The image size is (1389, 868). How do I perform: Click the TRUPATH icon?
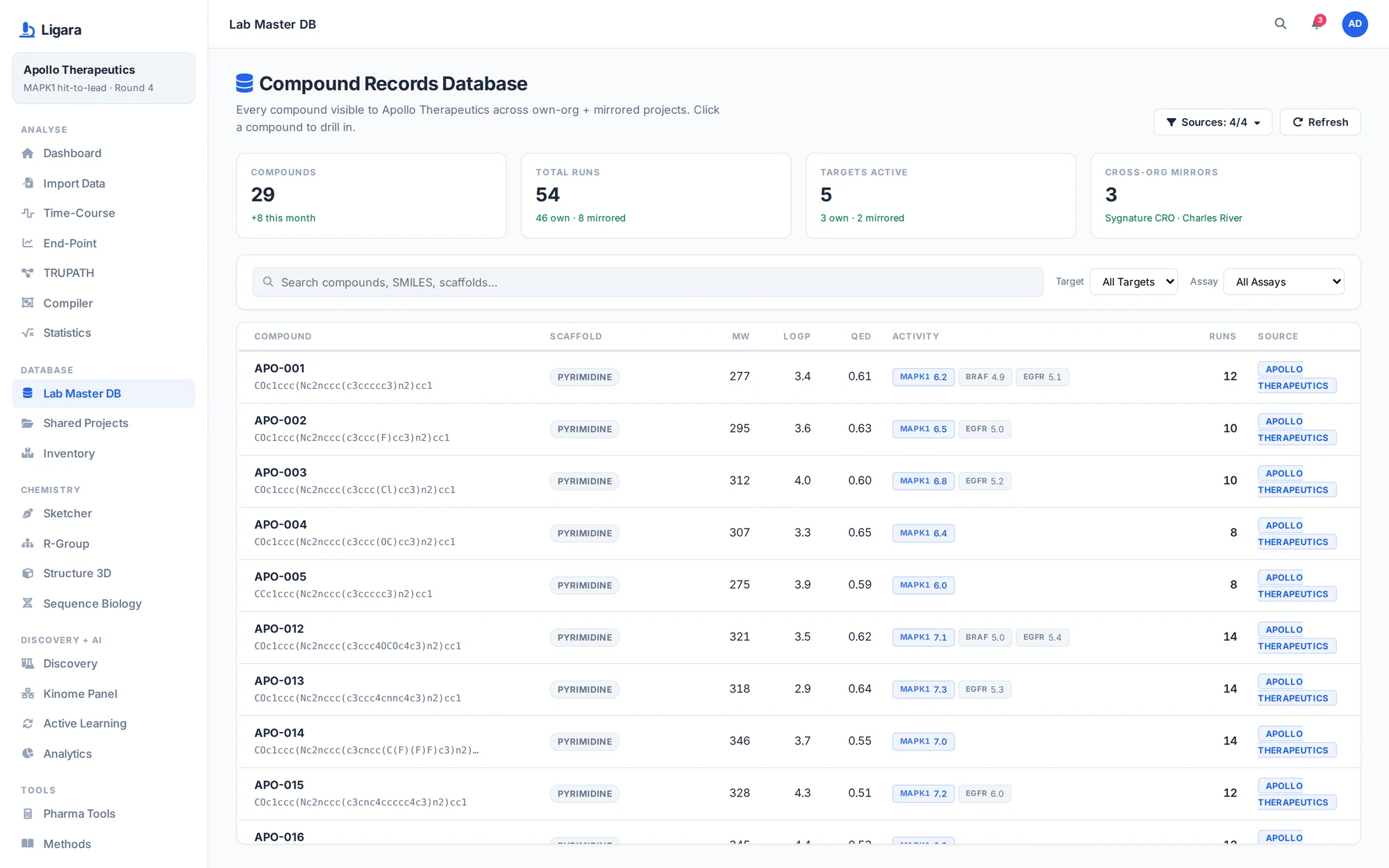(x=28, y=273)
